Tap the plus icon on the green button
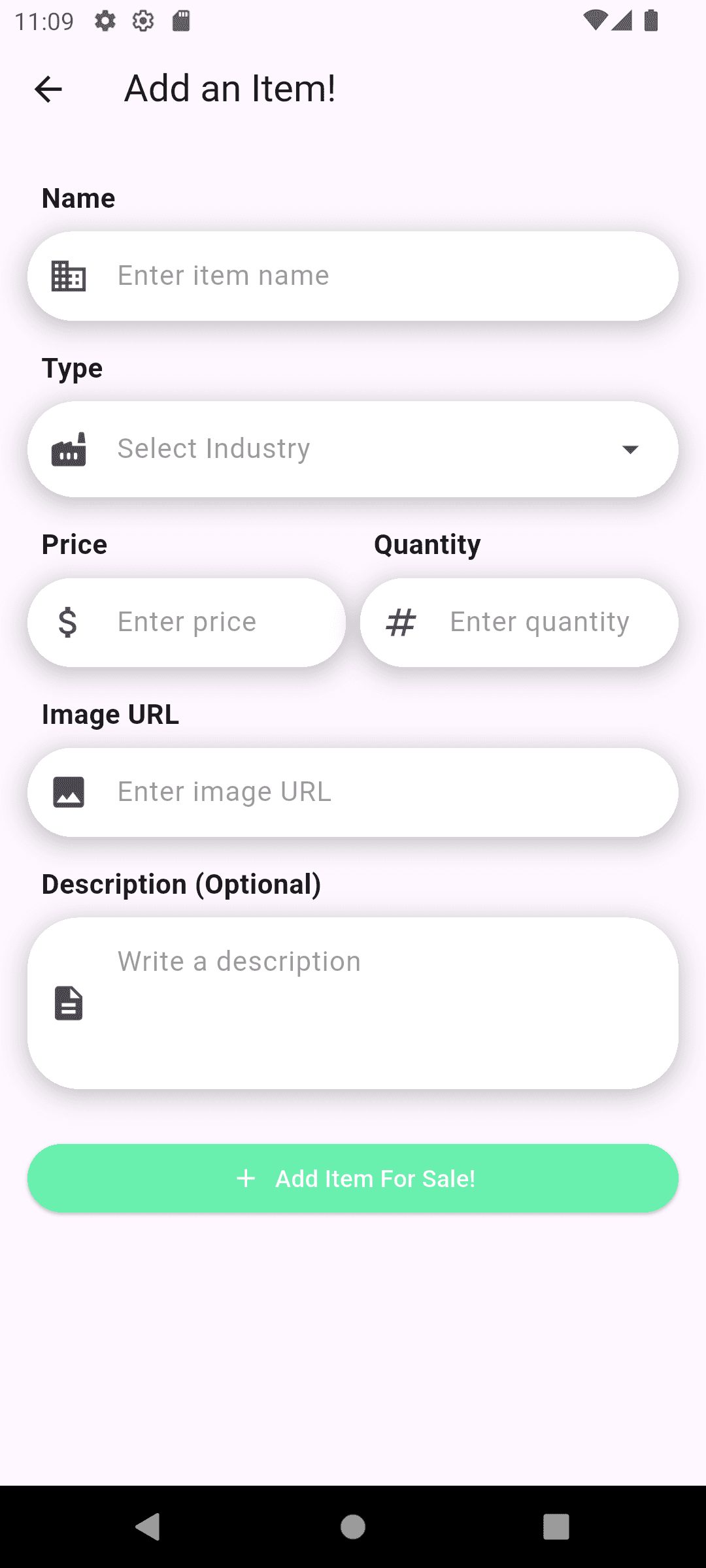Image resolution: width=706 pixels, height=1568 pixels. pos(246,1179)
